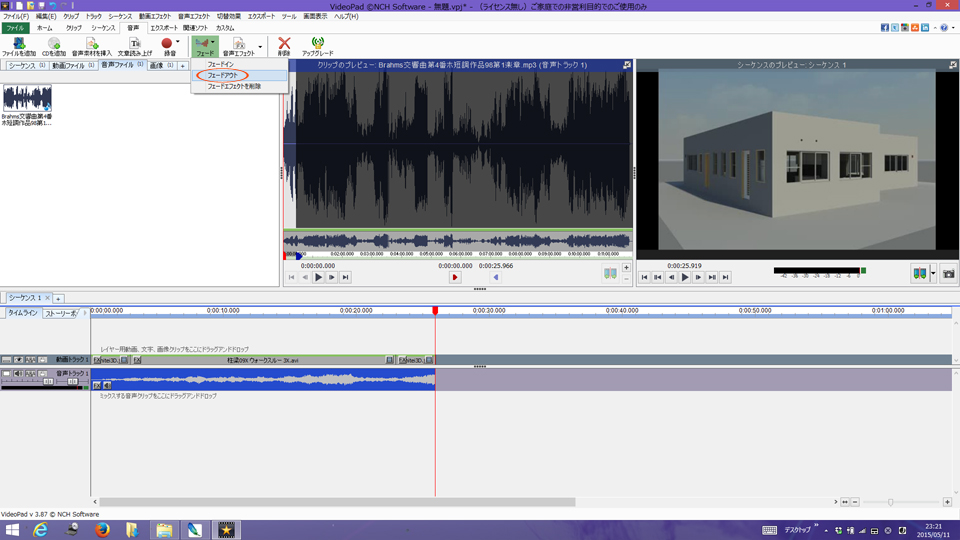
Task: Mute audio track 1 with the speaker toggle
Action: (x=18, y=373)
